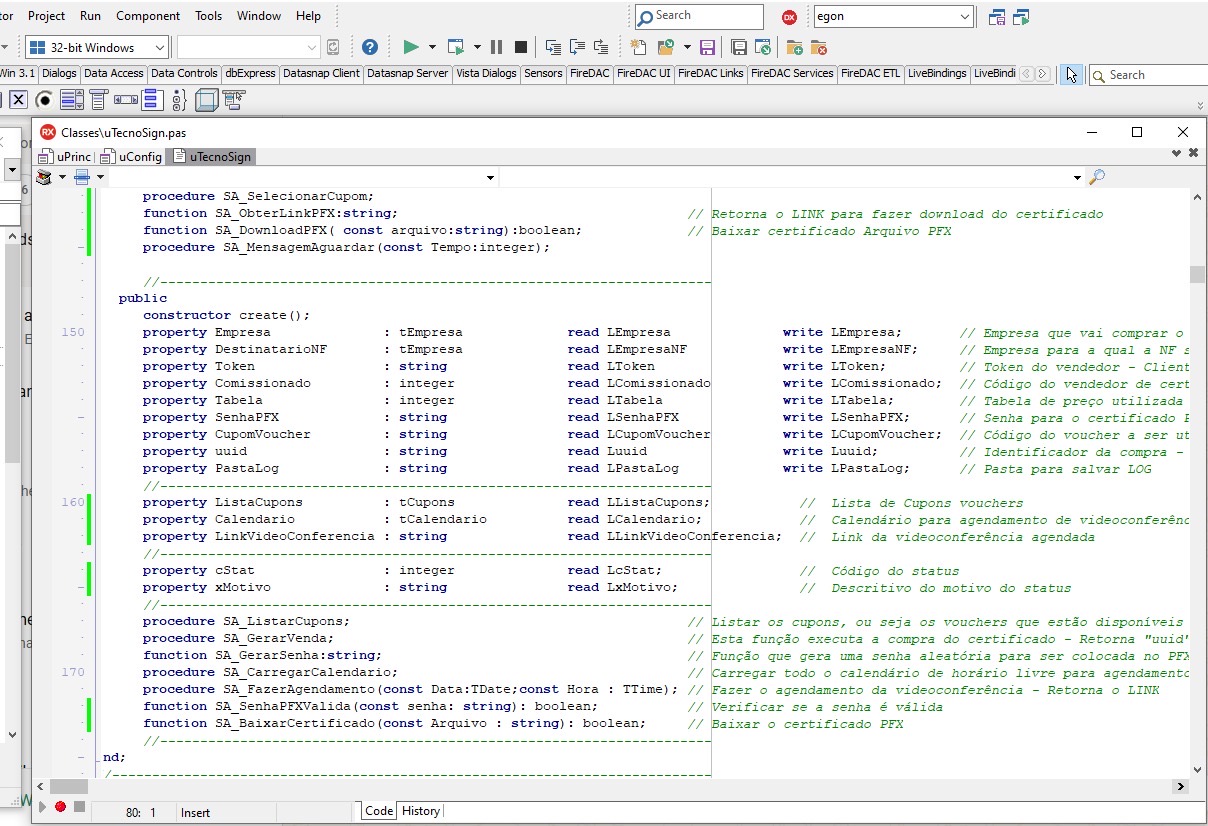This screenshot has height=826, width=1208.
Task: Open the Component menu
Action: (148, 16)
